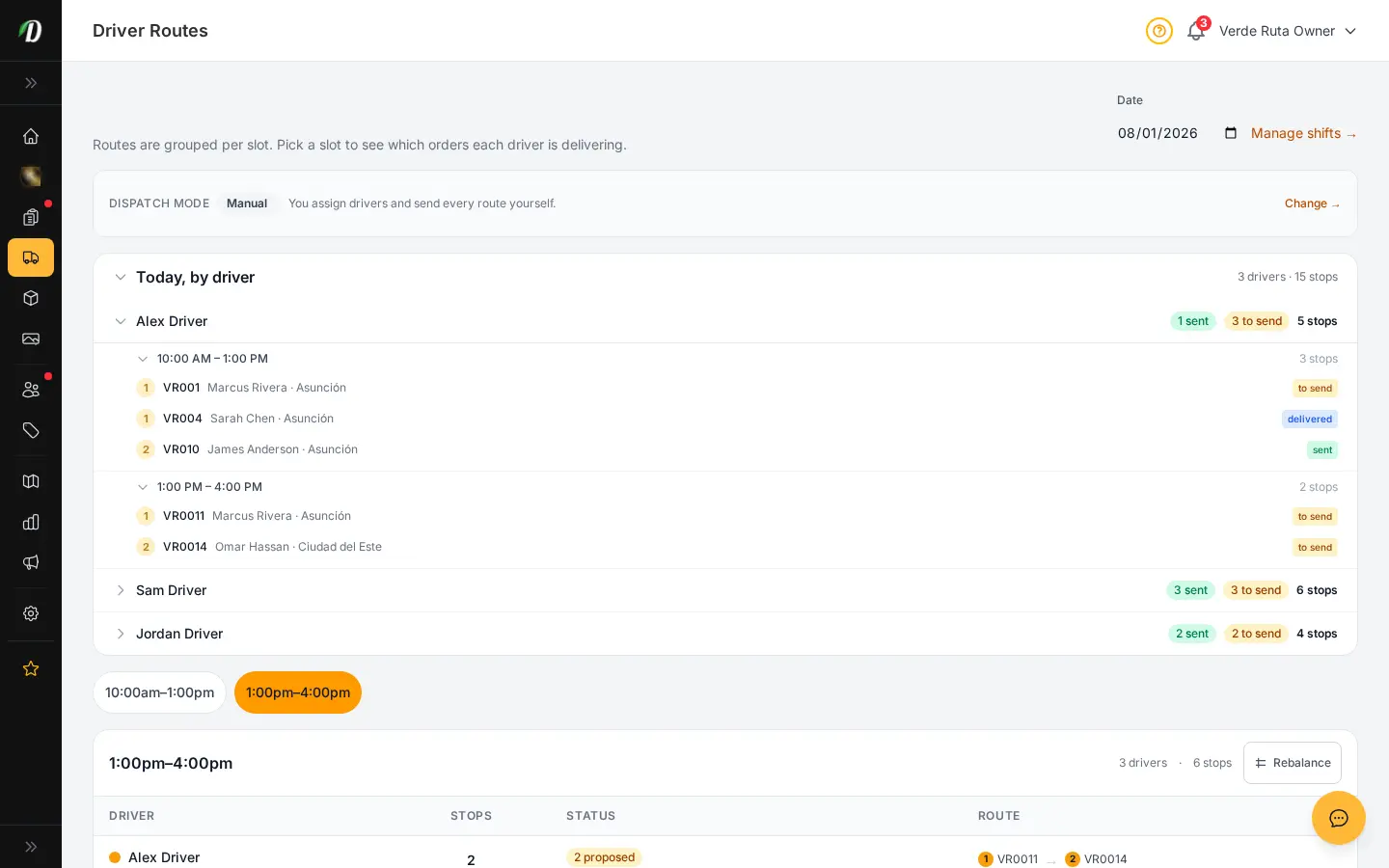
Task: Click VR0014 stop in the Route column
Action: pos(1096,859)
